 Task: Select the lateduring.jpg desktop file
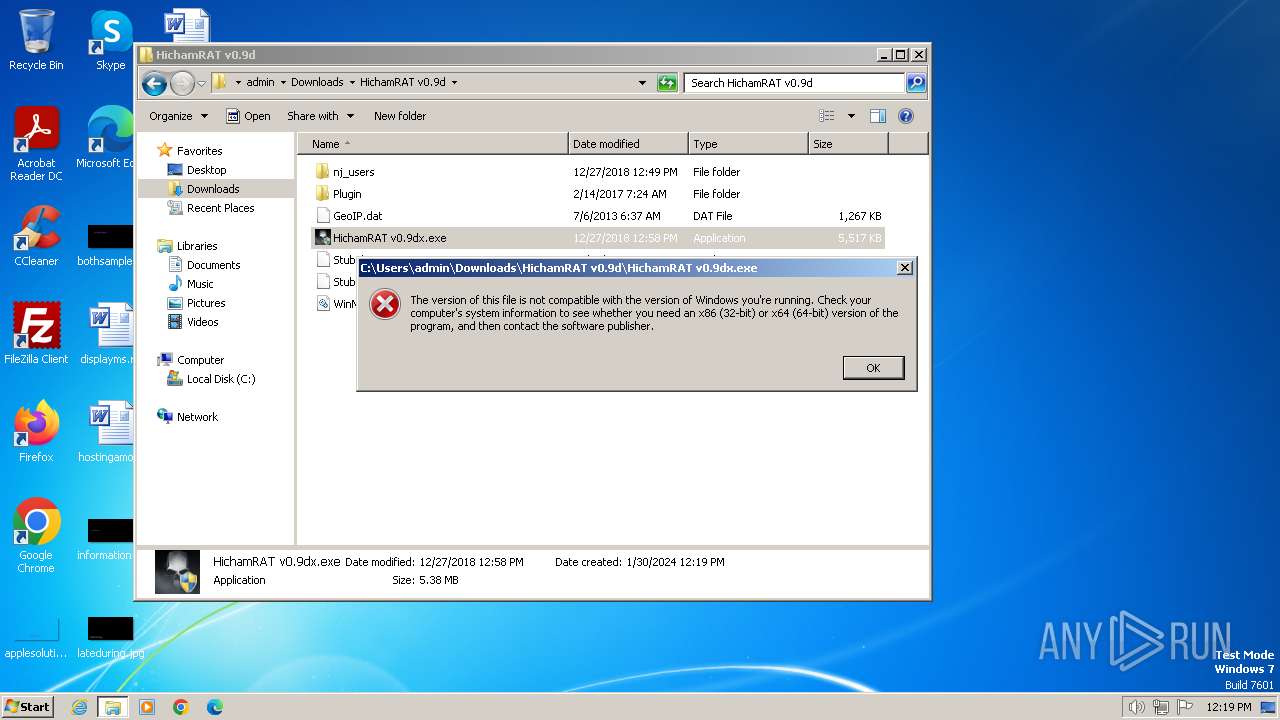click(109, 638)
